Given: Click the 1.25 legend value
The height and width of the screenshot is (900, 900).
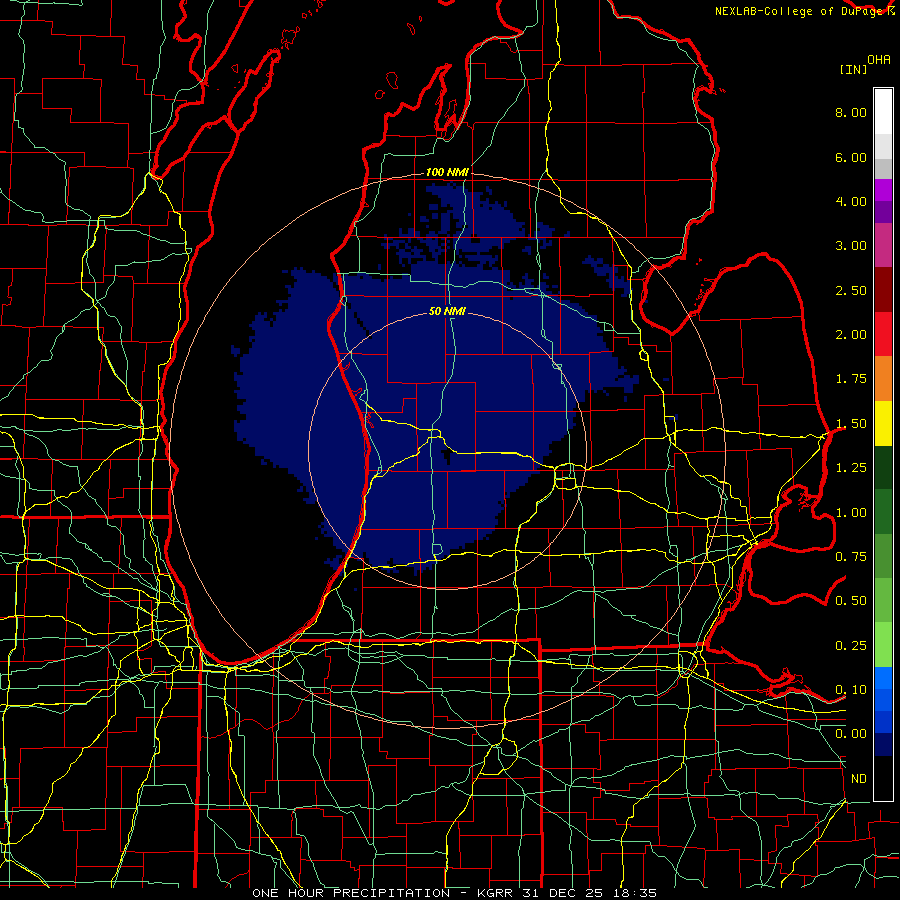Looking at the screenshot, I should pos(851,468).
